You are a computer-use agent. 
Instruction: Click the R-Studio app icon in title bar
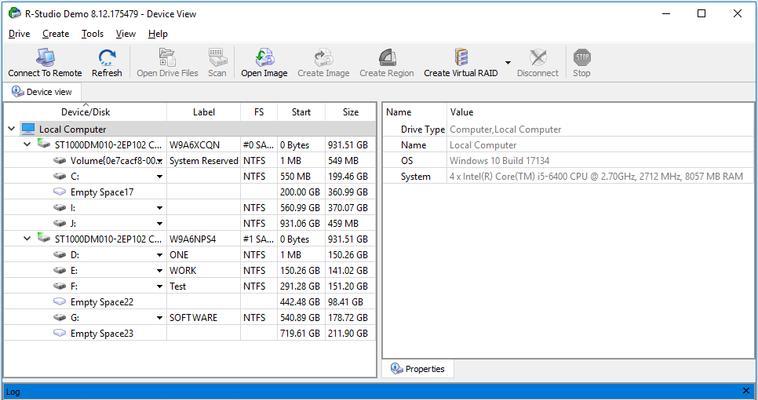pyautogui.click(x=15, y=14)
